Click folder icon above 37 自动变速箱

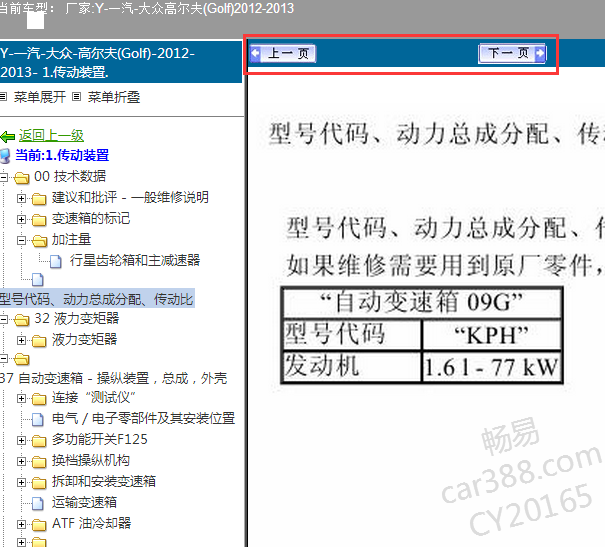click(22, 359)
